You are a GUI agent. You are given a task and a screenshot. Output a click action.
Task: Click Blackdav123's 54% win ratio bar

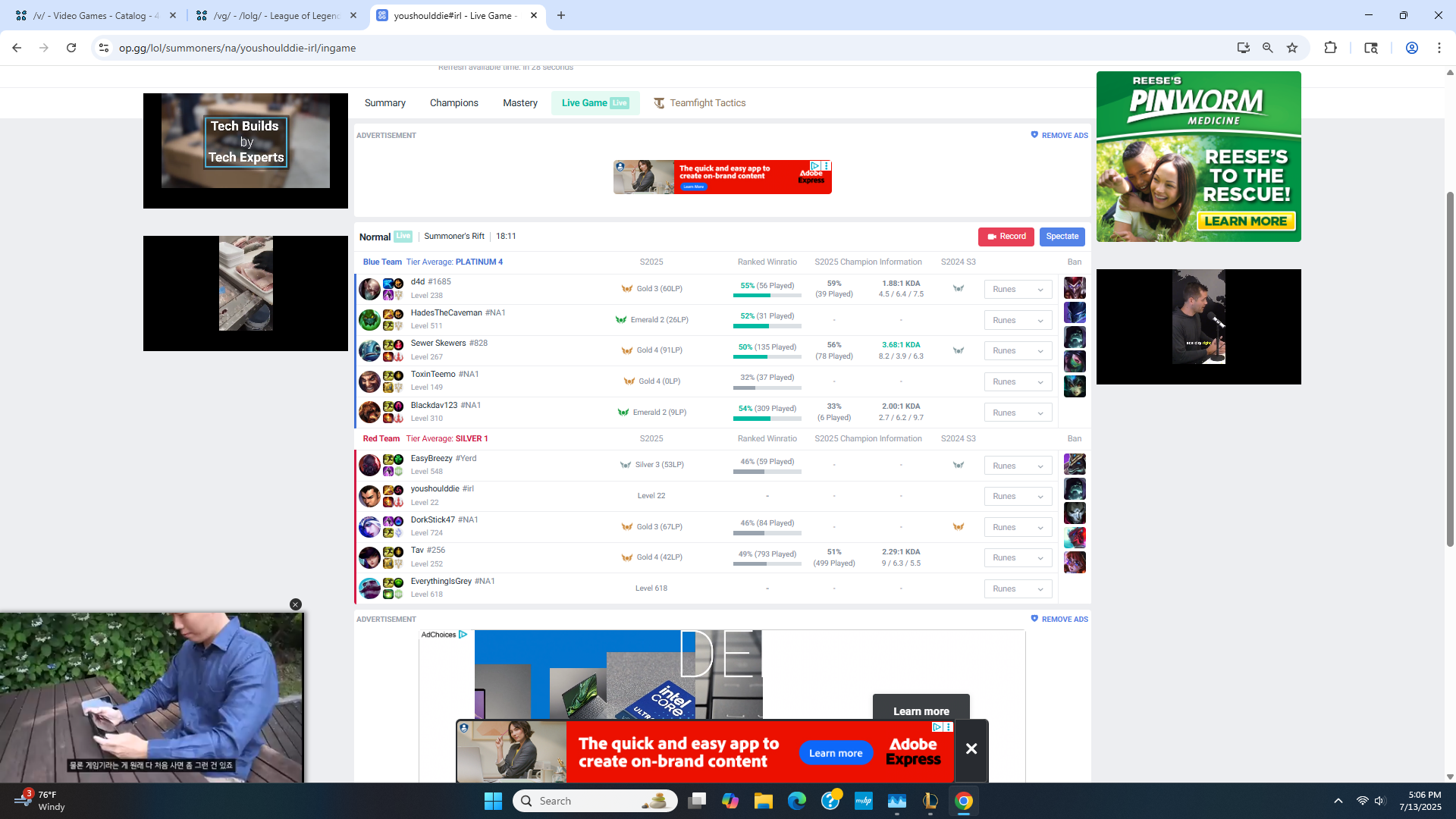click(x=767, y=419)
